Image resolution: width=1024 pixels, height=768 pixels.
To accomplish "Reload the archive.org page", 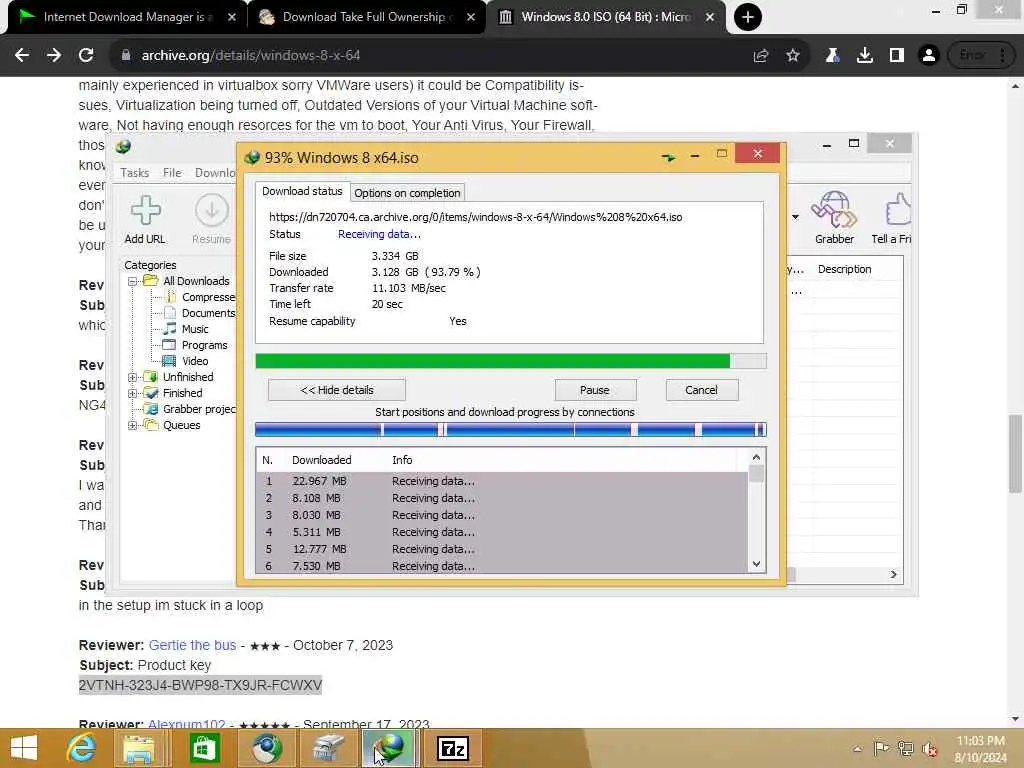I will [x=86, y=56].
